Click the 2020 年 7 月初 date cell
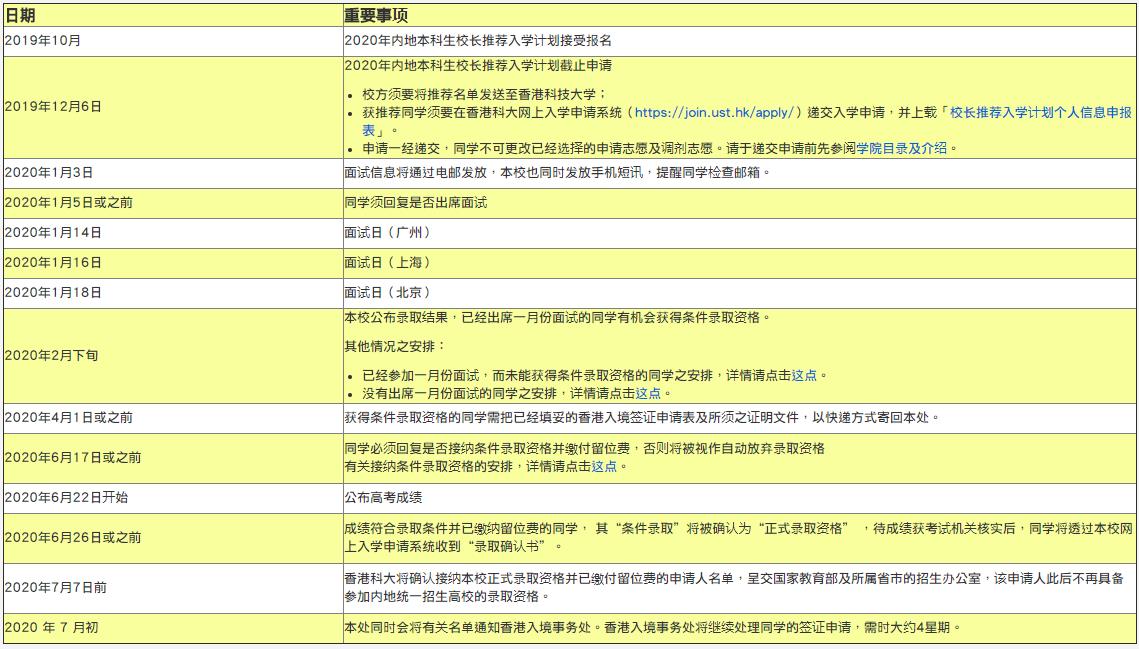 coord(50,627)
